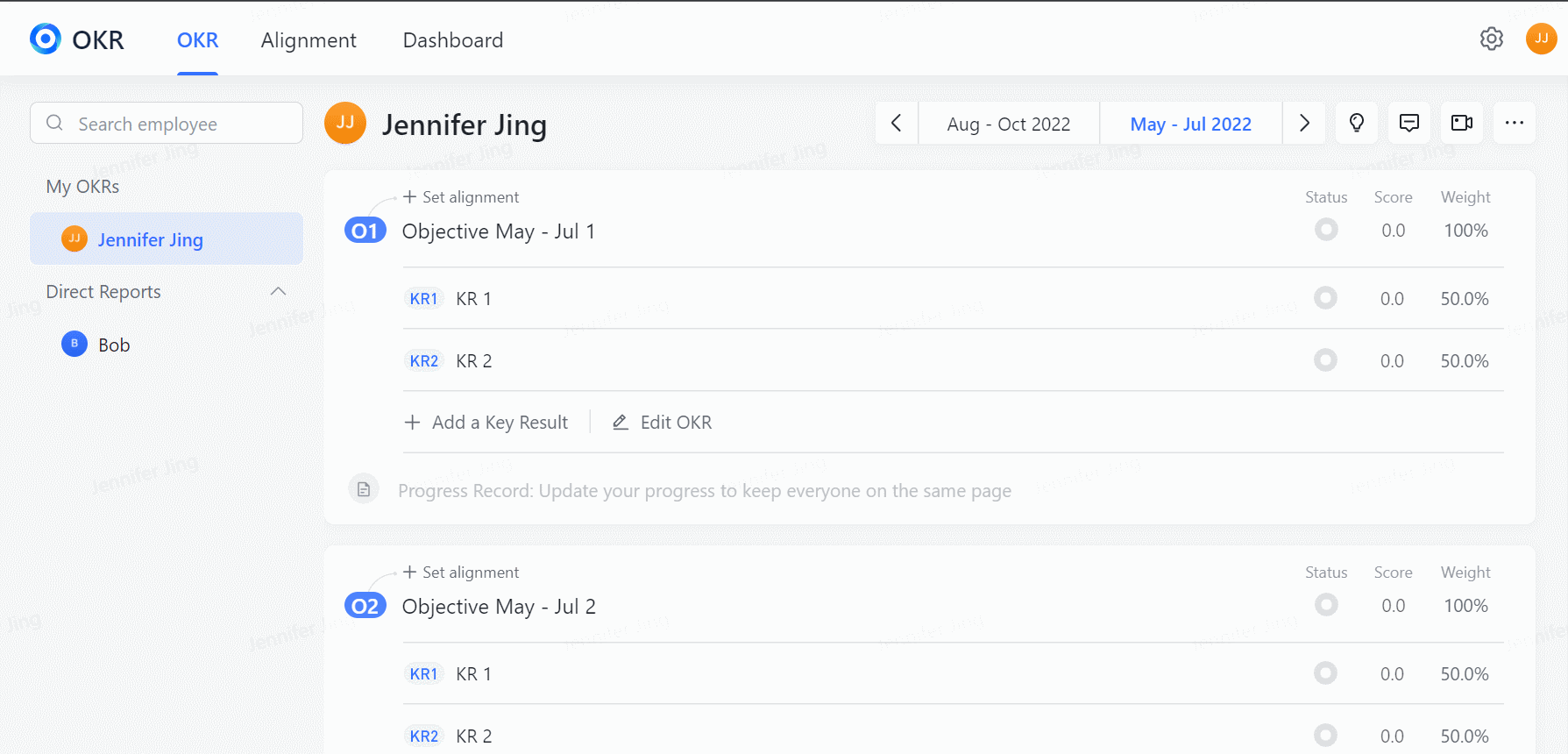Click Add a Key Result

pyautogui.click(x=486, y=423)
